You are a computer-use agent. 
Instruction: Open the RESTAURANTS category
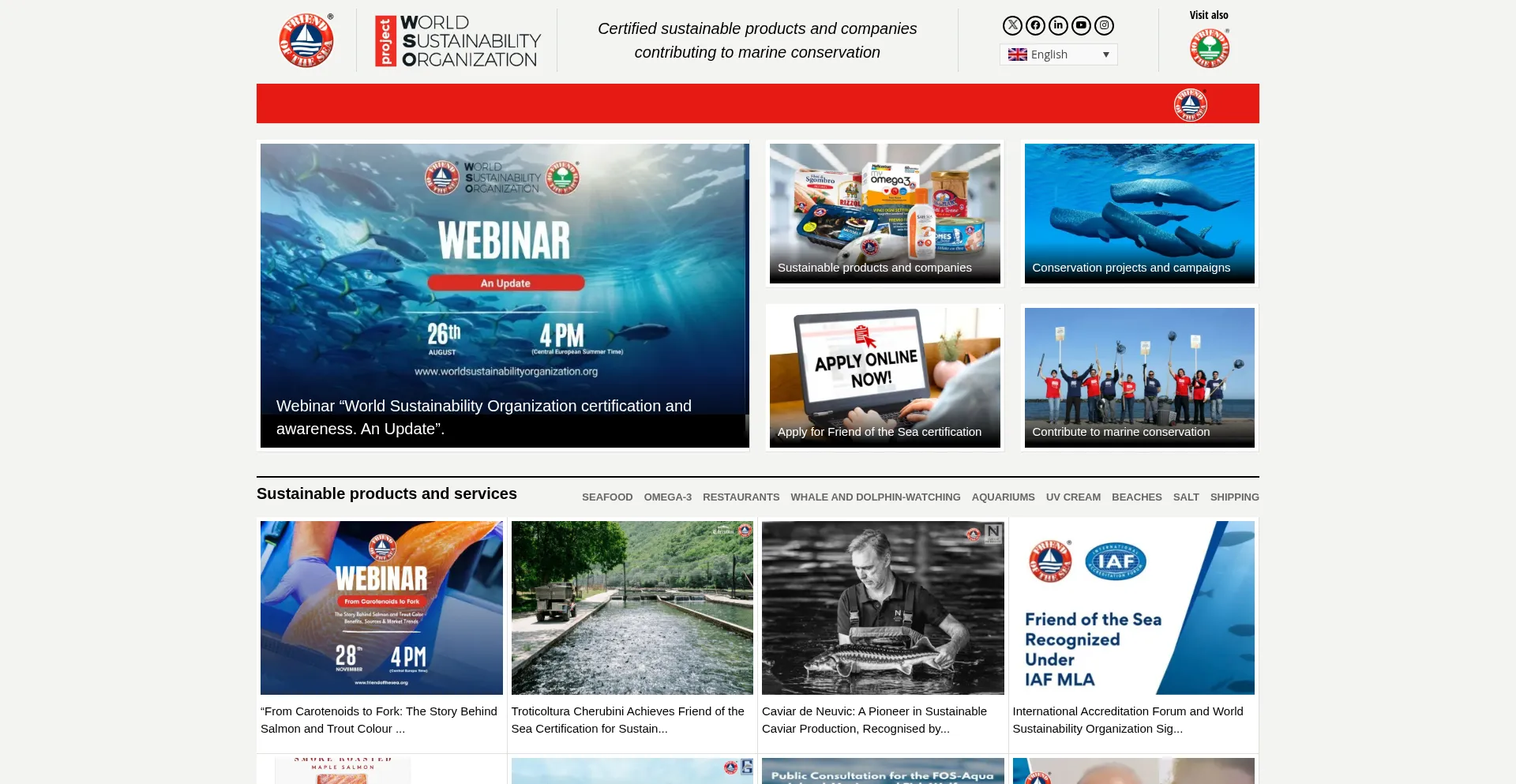coord(741,497)
